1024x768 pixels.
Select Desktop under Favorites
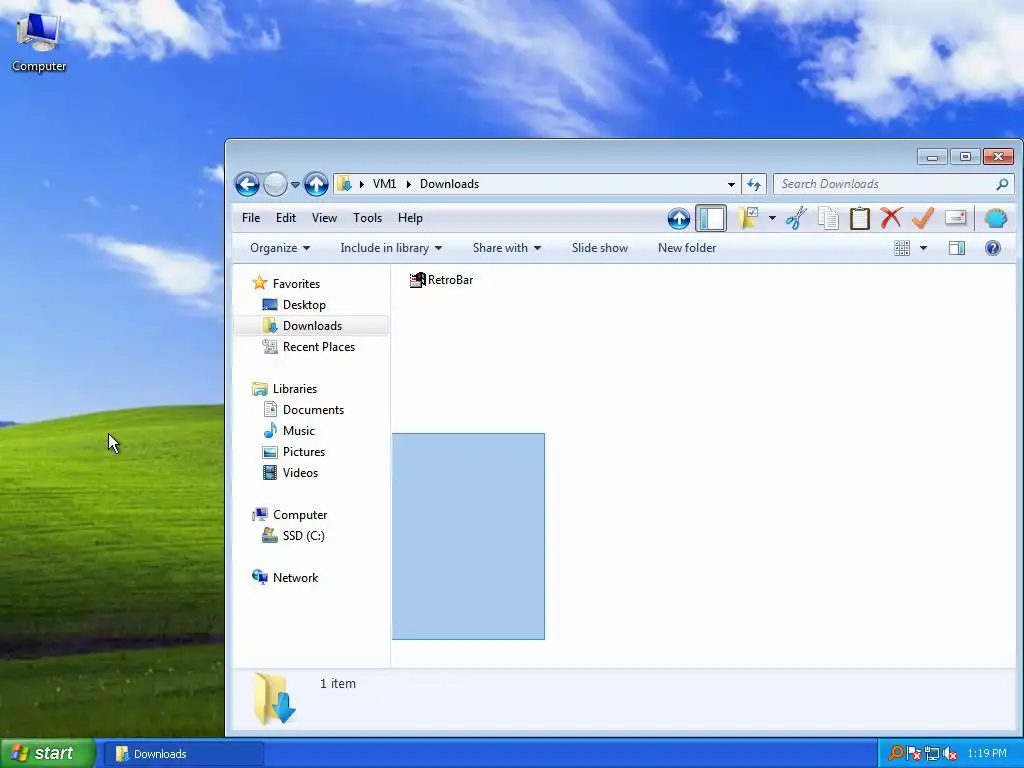pos(304,305)
